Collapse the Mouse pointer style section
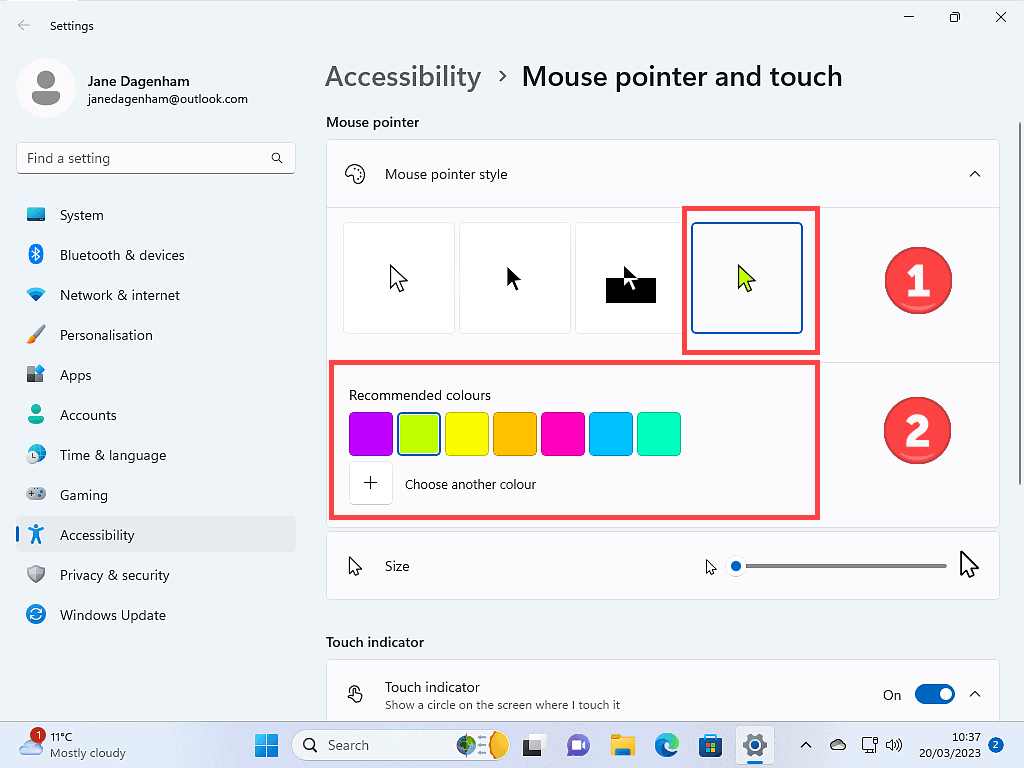The image size is (1024, 768). [x=974, y=174]
